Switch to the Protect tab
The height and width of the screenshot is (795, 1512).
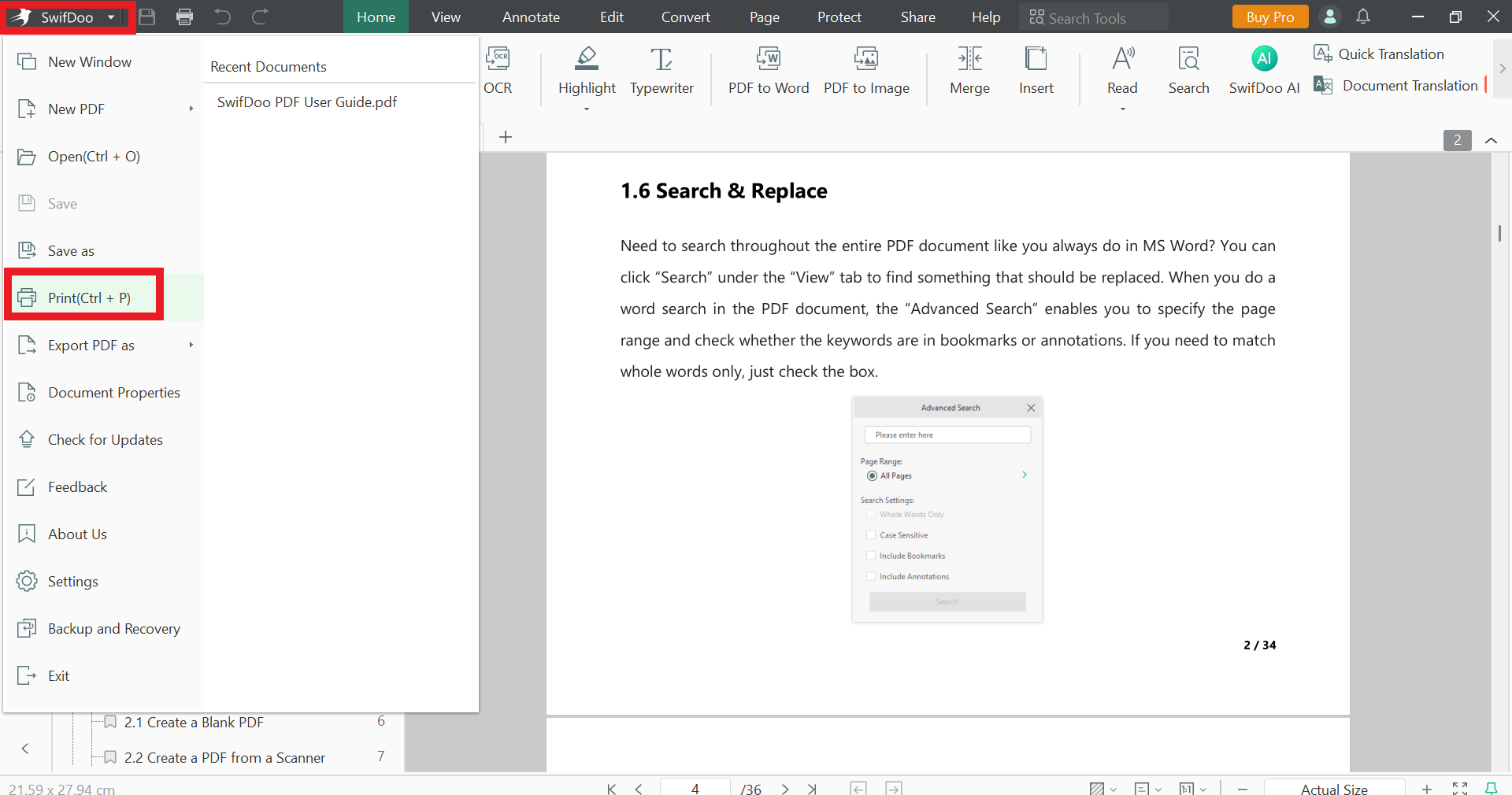839,17
